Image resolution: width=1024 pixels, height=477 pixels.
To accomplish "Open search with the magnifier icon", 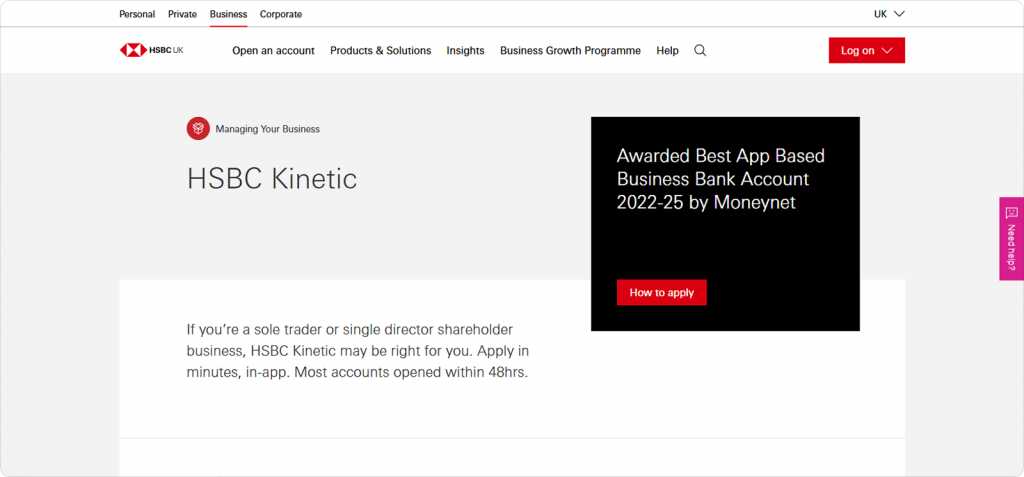I will pos(700,51).
